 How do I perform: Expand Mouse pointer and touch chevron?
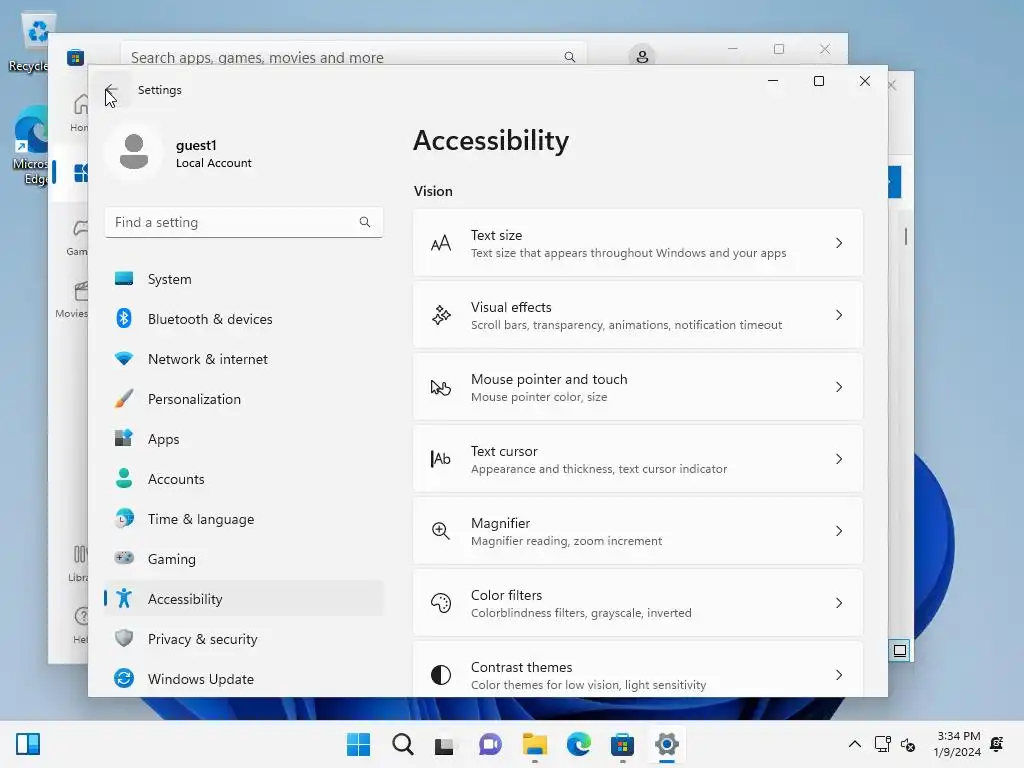(839, 387)
